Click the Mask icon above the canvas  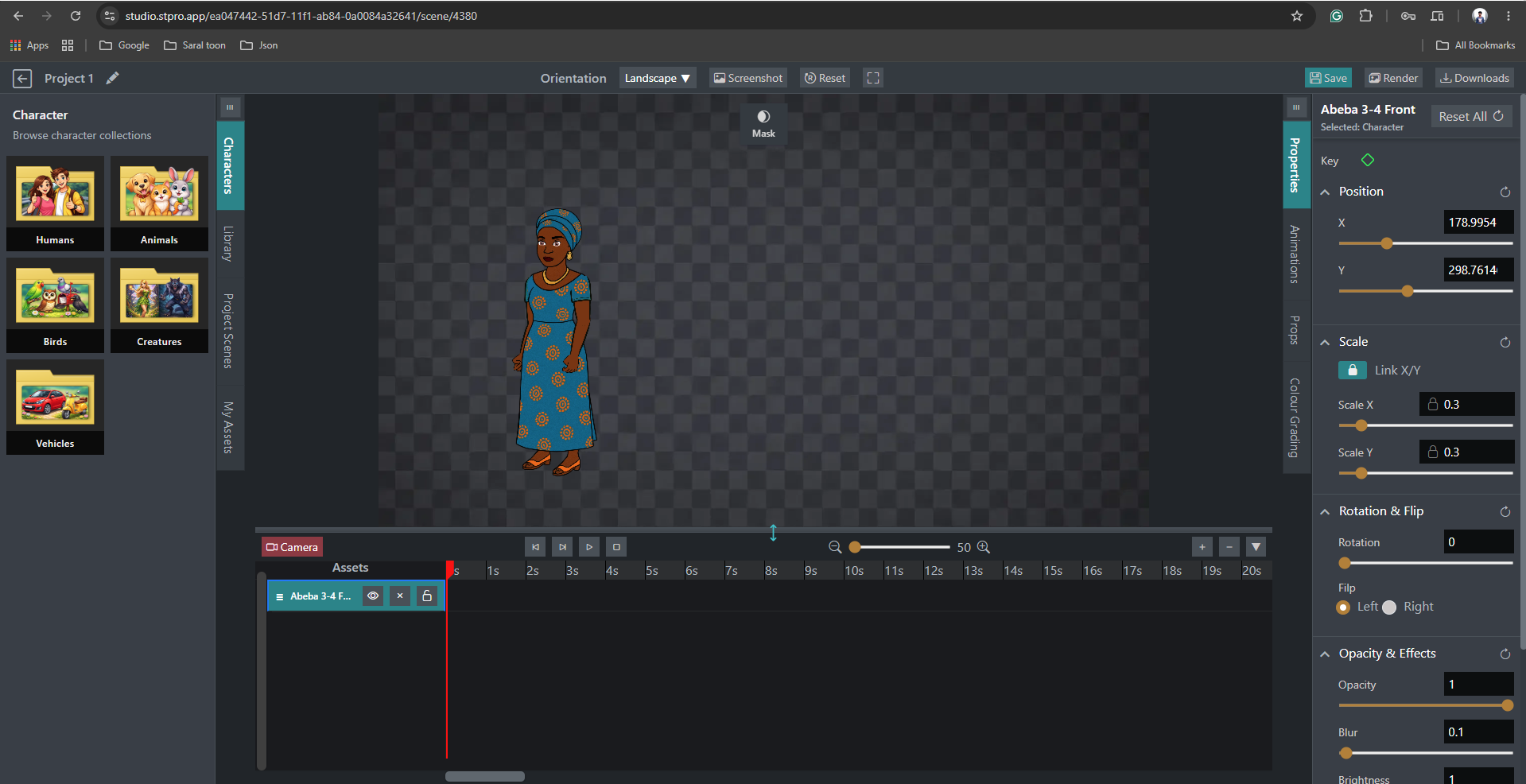[763, 117]
